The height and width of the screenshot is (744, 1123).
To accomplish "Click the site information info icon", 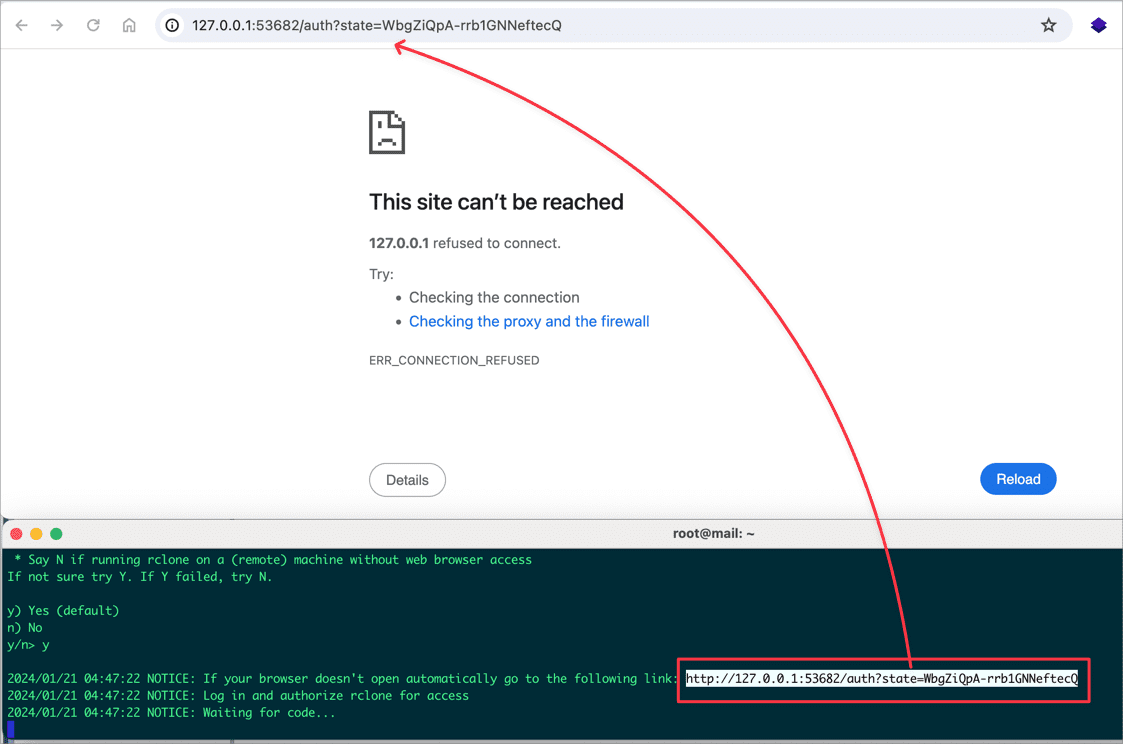I will coord(172,25).
